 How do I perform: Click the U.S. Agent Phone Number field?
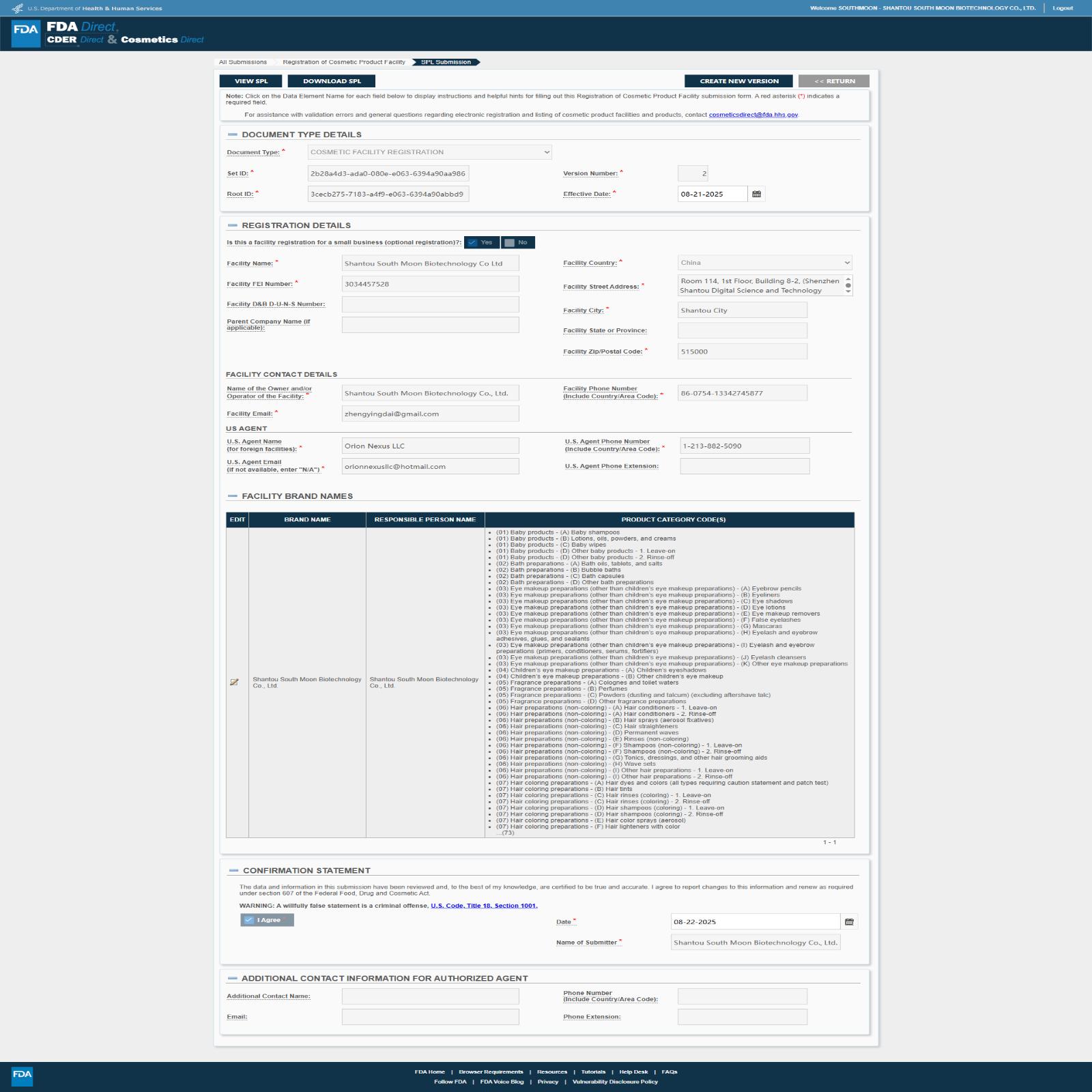(x=745, y=446)
